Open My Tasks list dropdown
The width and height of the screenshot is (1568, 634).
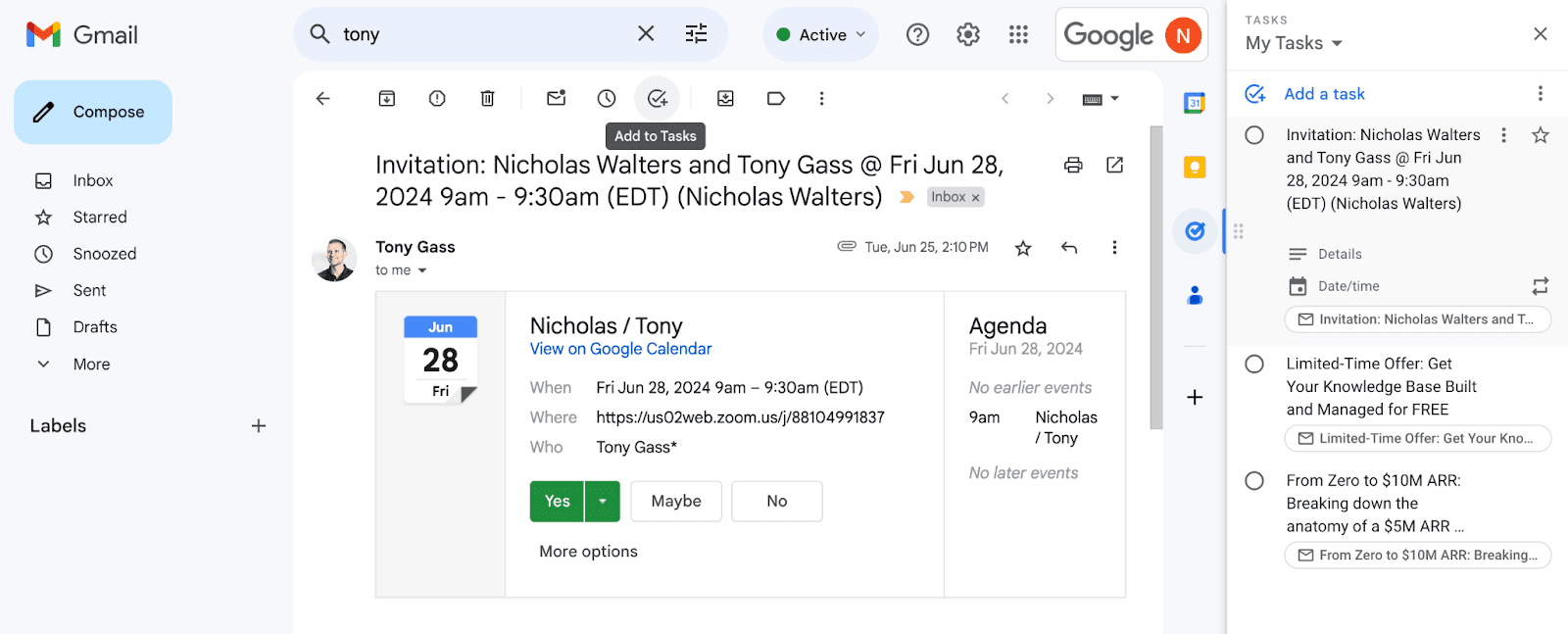(1294, 43)
